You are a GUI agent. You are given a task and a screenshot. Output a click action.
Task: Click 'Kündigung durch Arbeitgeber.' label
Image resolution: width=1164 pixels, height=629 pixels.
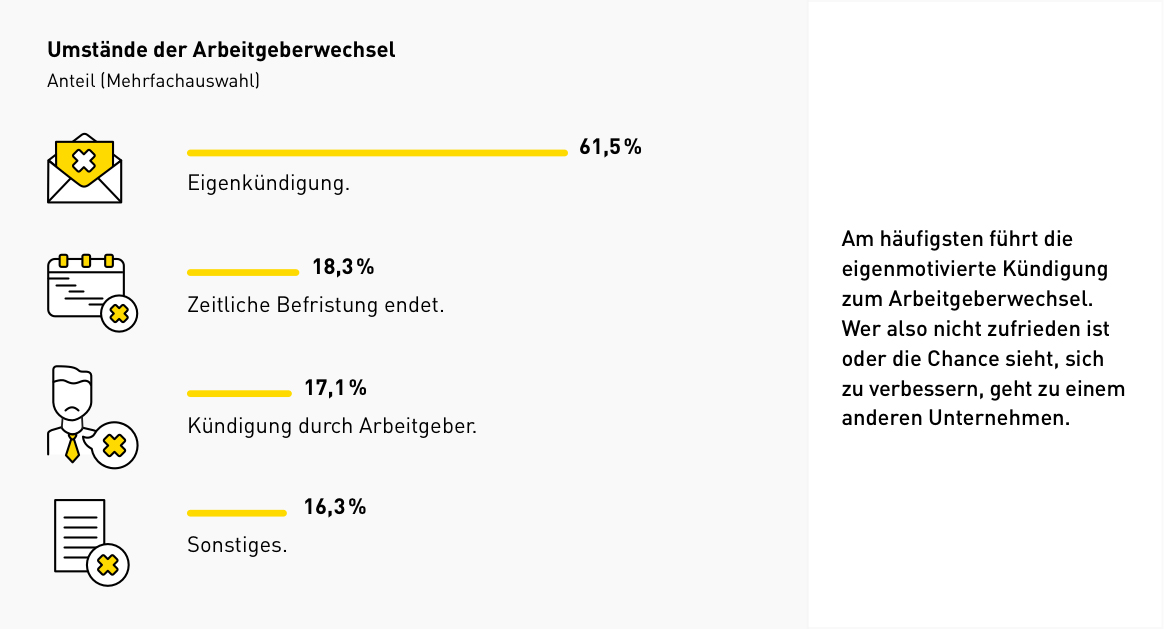tap(332, 426)
